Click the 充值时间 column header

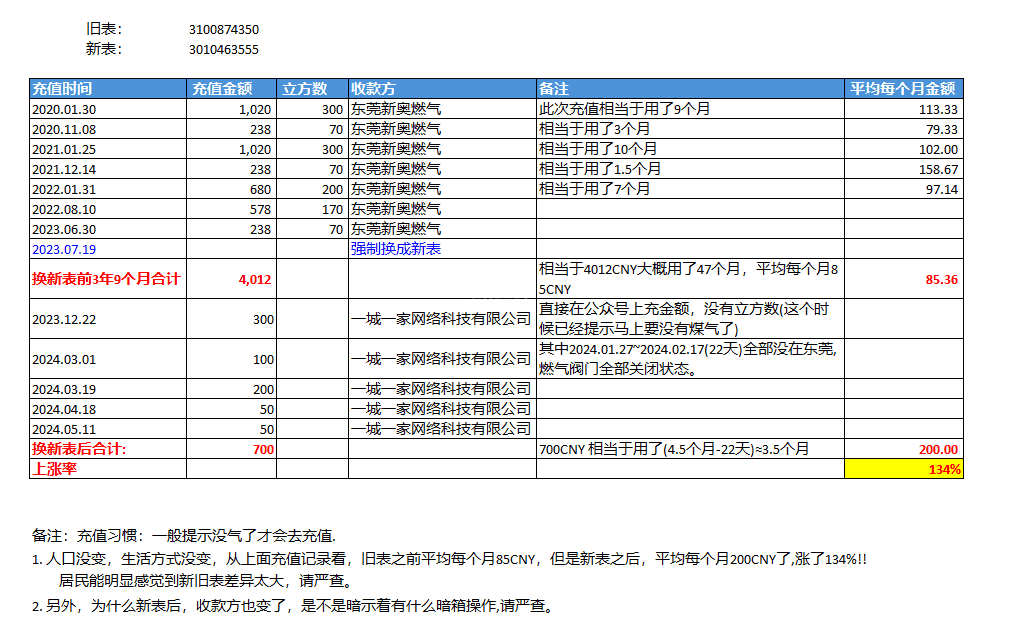[x=108, y=88]
